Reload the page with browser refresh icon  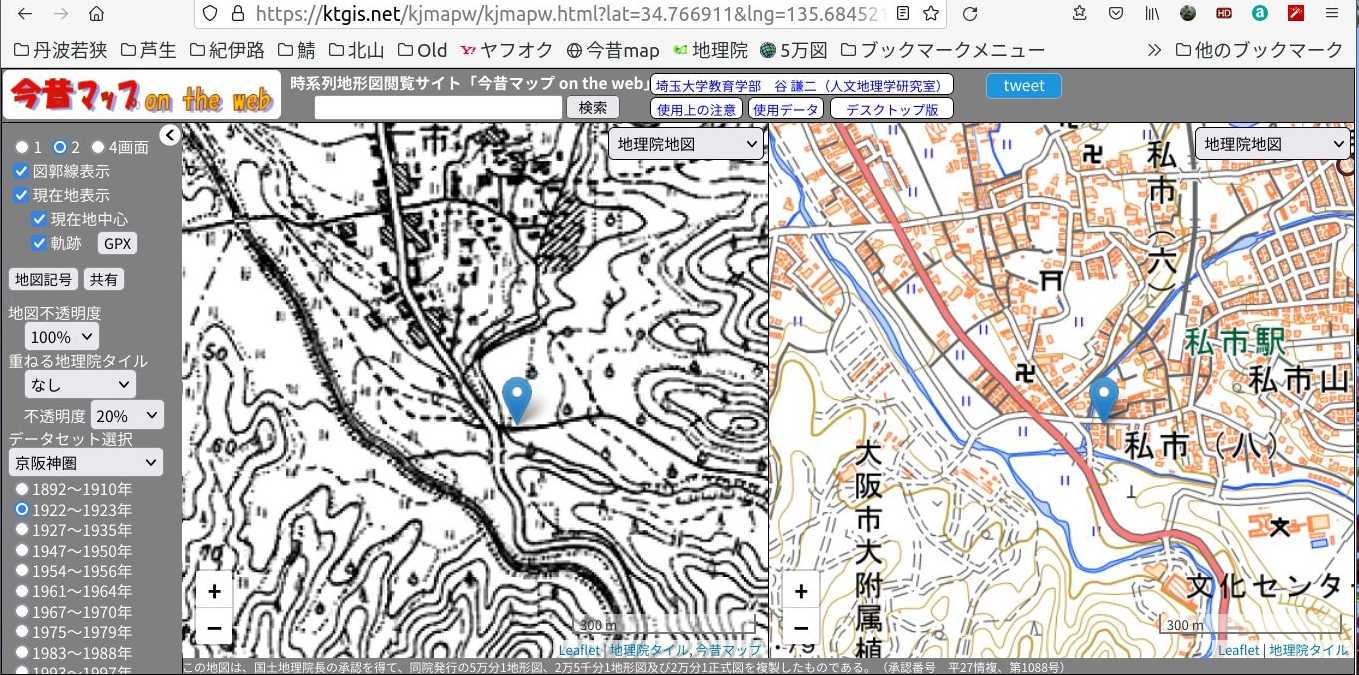(969, 14)
